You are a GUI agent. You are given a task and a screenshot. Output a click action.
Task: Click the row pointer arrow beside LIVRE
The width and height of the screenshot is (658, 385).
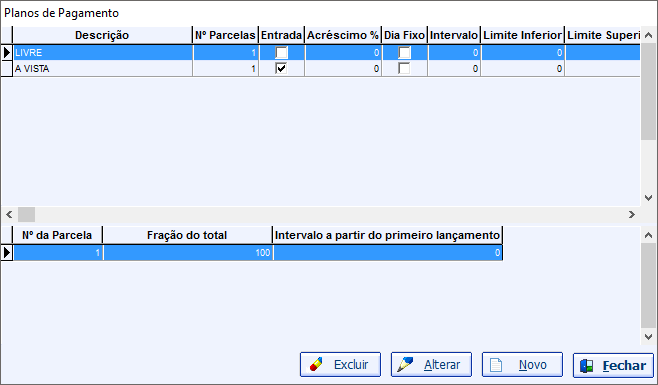coord(7,52)
